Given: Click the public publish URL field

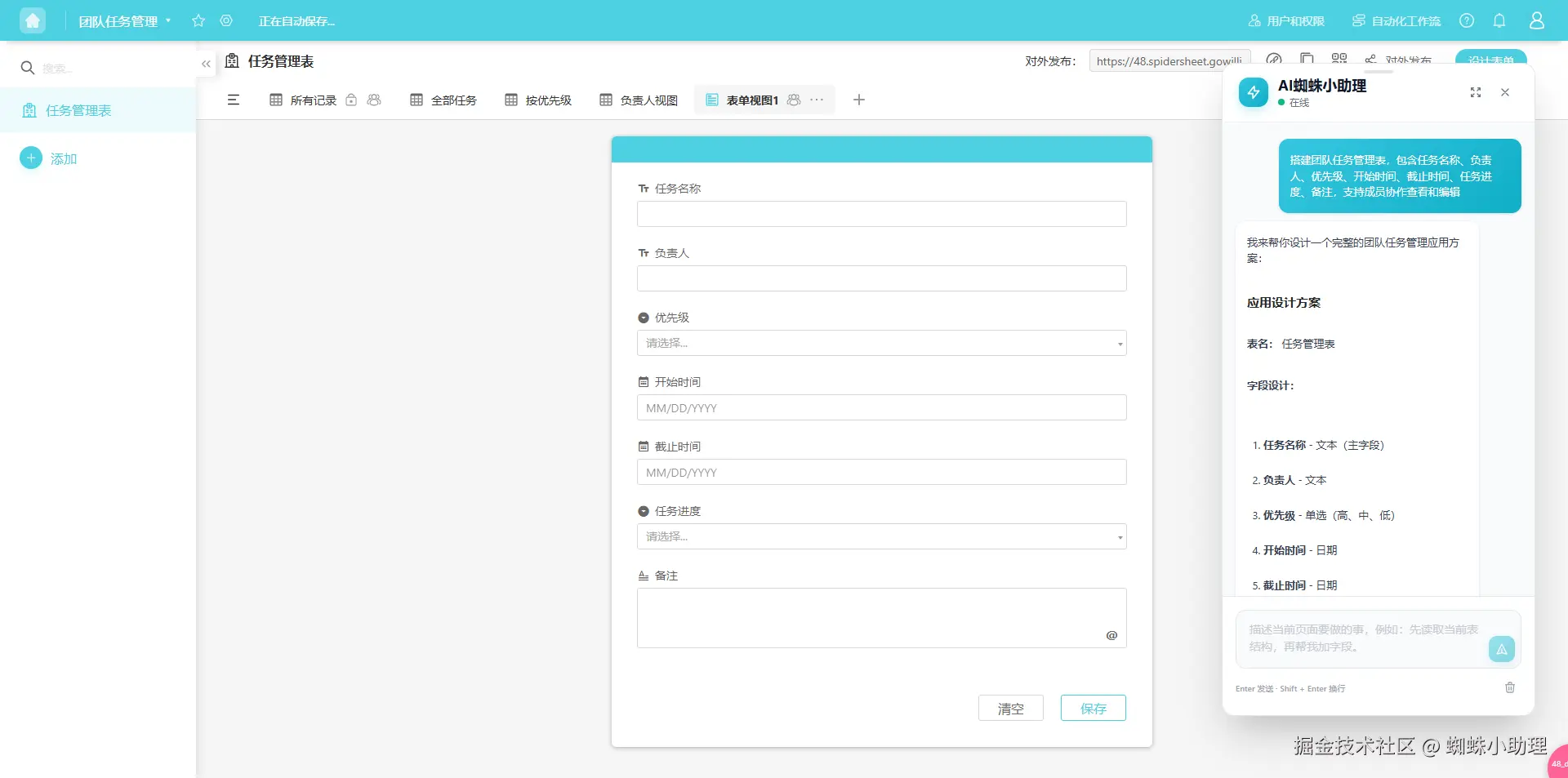Looking at the screenshot, I should (x=1169, y=61).
